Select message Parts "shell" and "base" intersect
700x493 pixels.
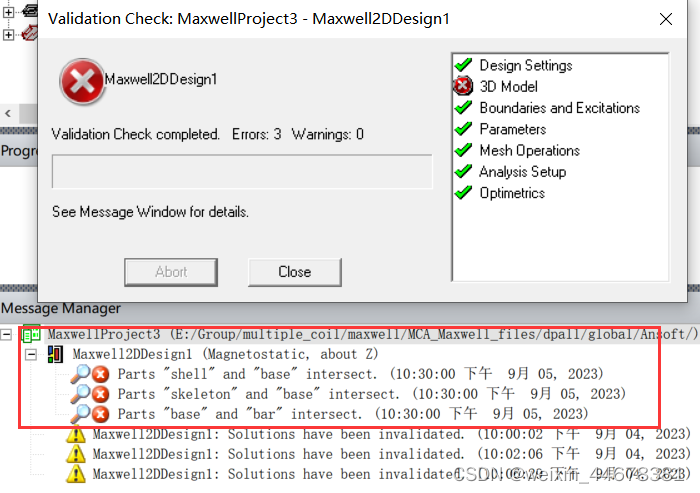click(360, 374)
